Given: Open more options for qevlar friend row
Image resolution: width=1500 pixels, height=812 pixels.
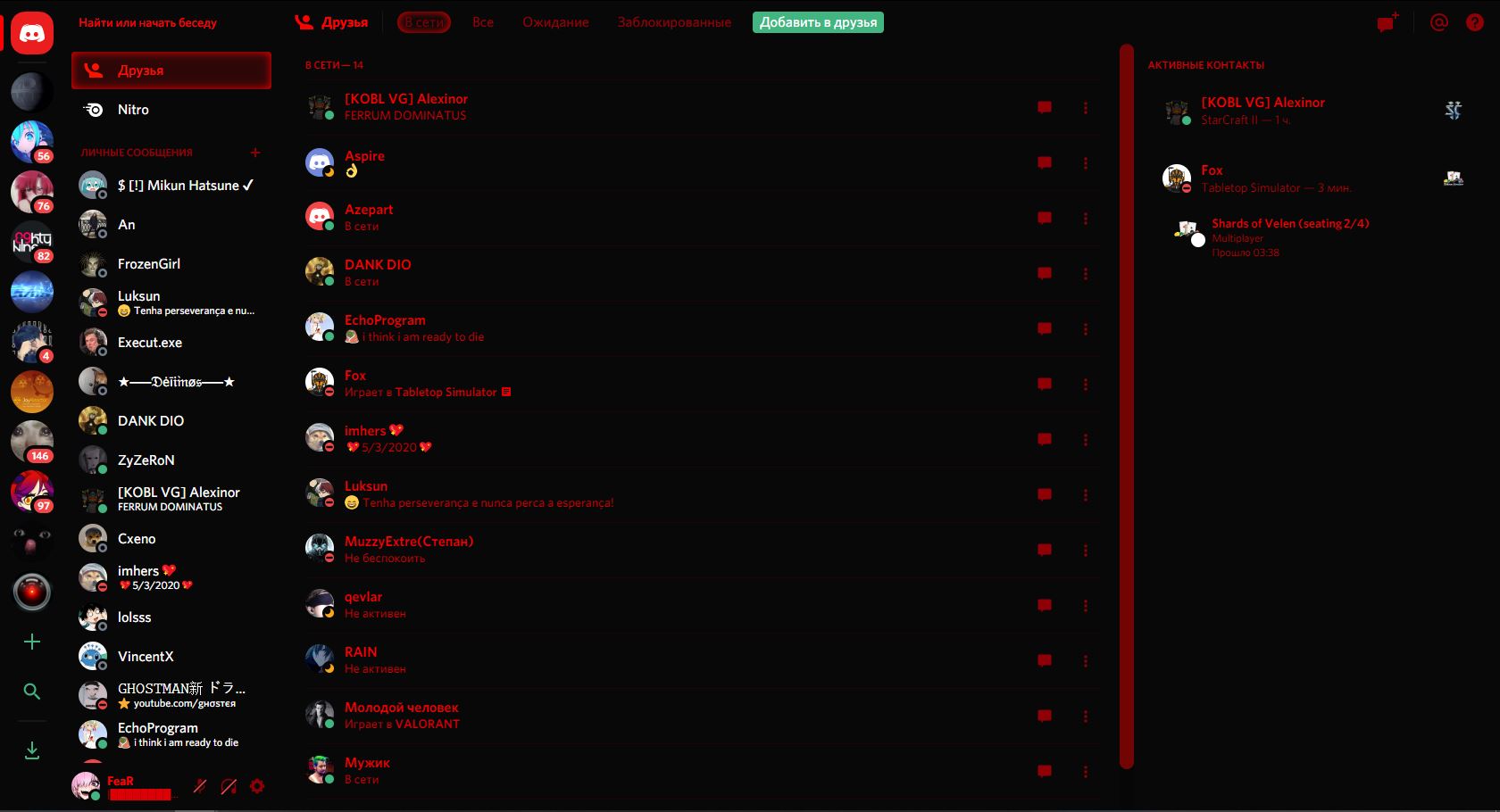Looking at the screenshot, I should (x=1086, y=606).
